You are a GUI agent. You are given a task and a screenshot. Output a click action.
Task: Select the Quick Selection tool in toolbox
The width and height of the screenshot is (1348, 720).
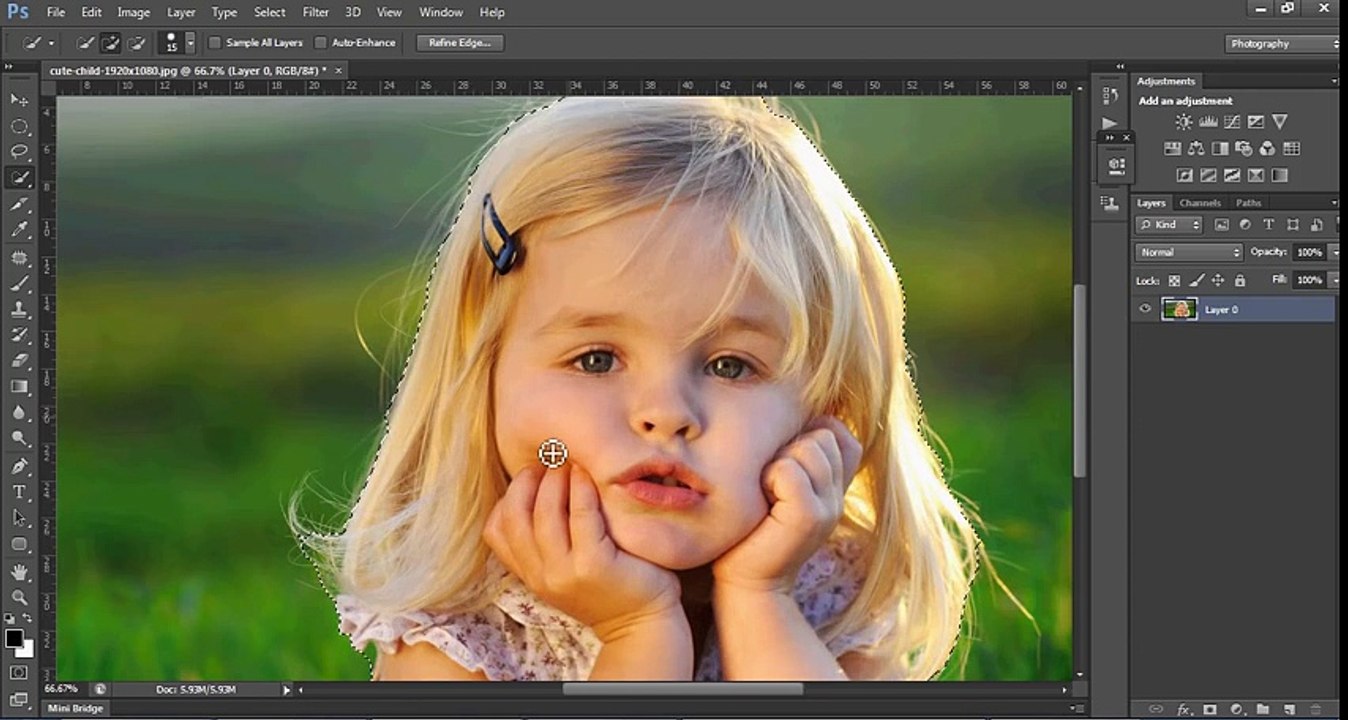click(x=19, y=178)
